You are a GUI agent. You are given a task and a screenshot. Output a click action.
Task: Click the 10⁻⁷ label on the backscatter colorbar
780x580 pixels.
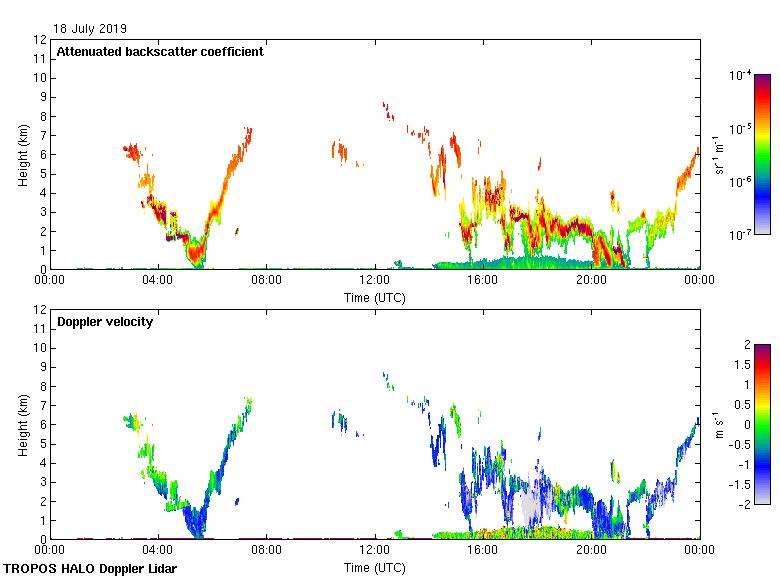(x=741, y=235)
